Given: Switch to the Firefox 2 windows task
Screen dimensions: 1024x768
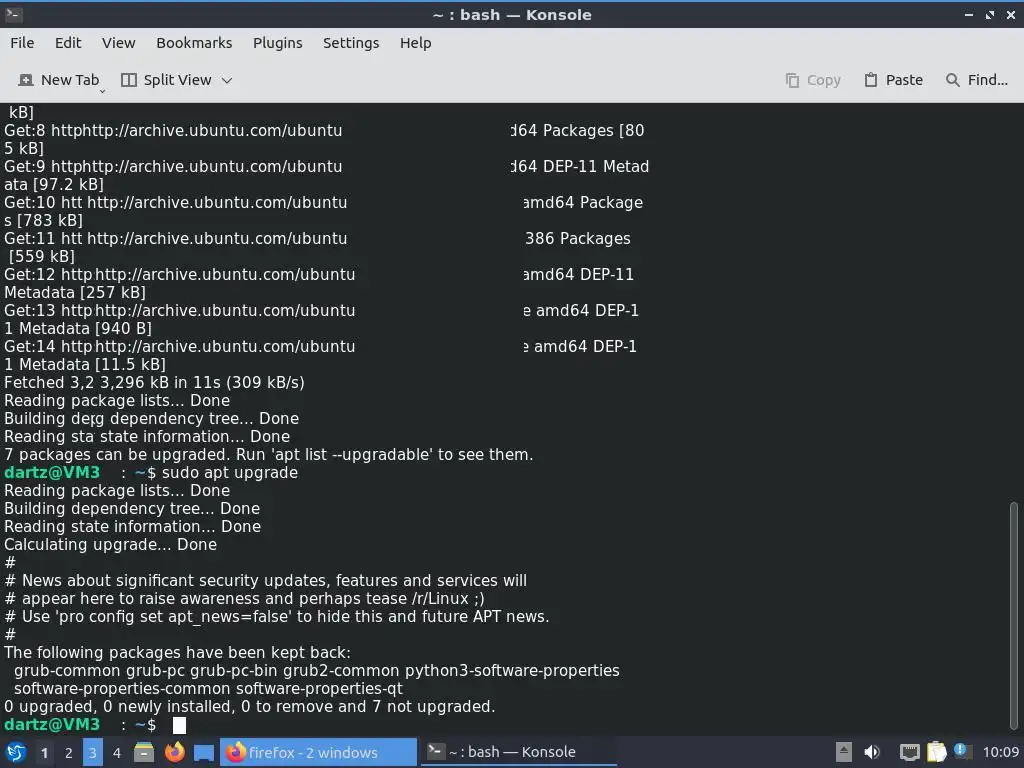Looking at the screenshot, I should [319, 752].
